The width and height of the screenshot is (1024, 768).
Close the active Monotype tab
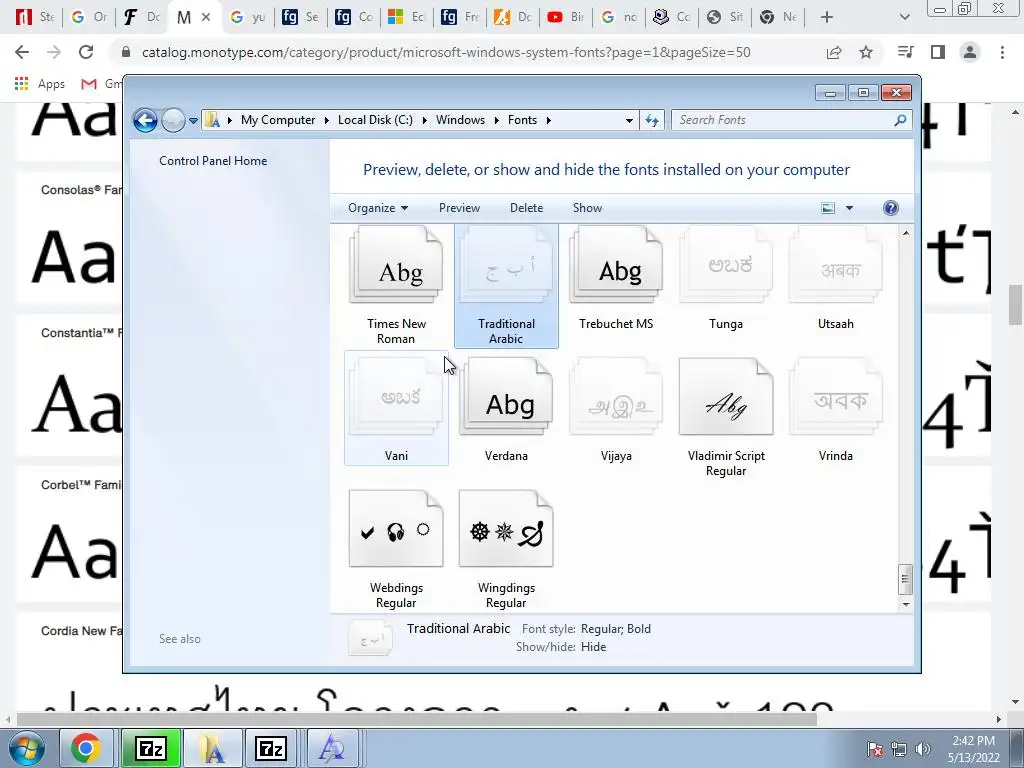pos(206,17)
